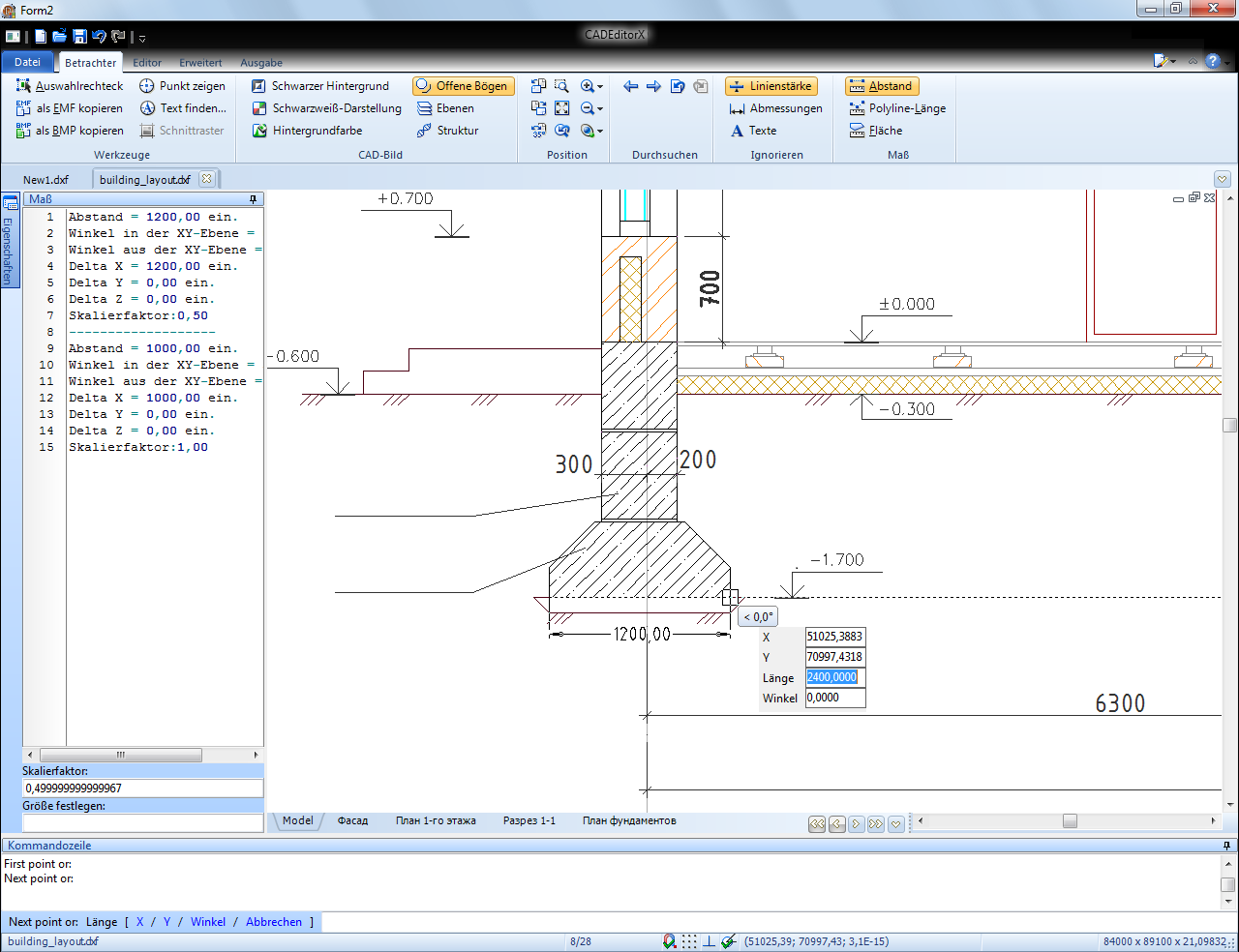Toggle the Linienstärke ignore option

[771, 86]
